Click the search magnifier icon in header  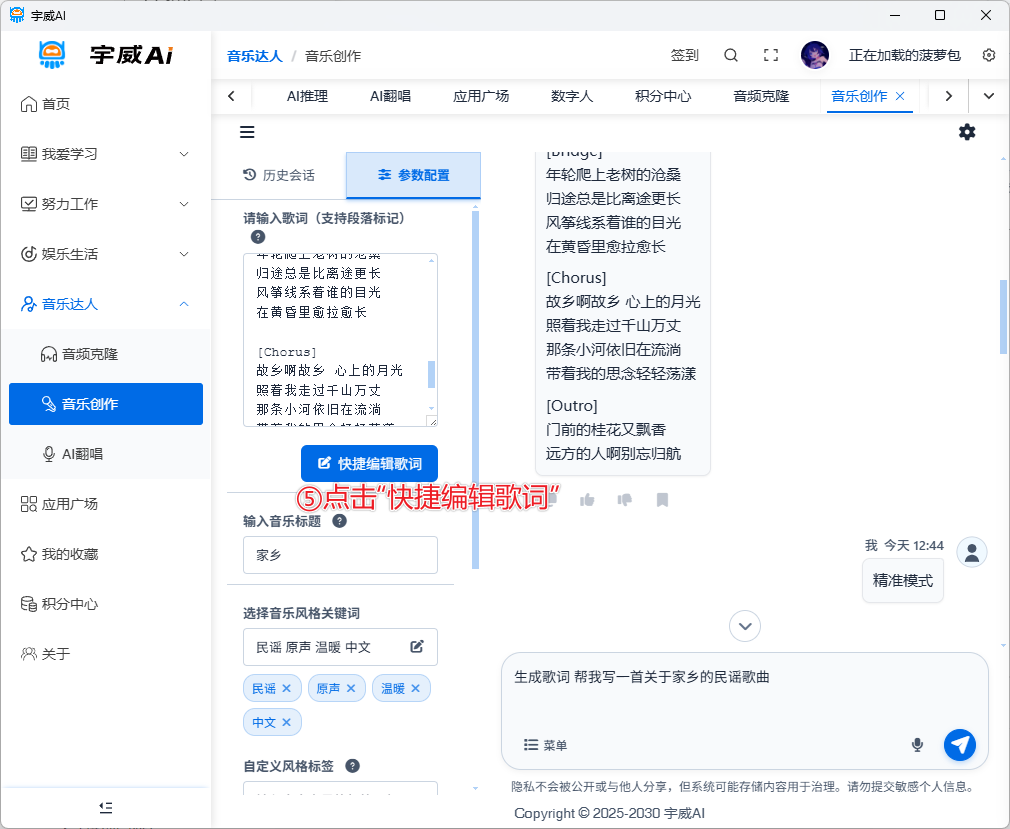tap(731, 55)
